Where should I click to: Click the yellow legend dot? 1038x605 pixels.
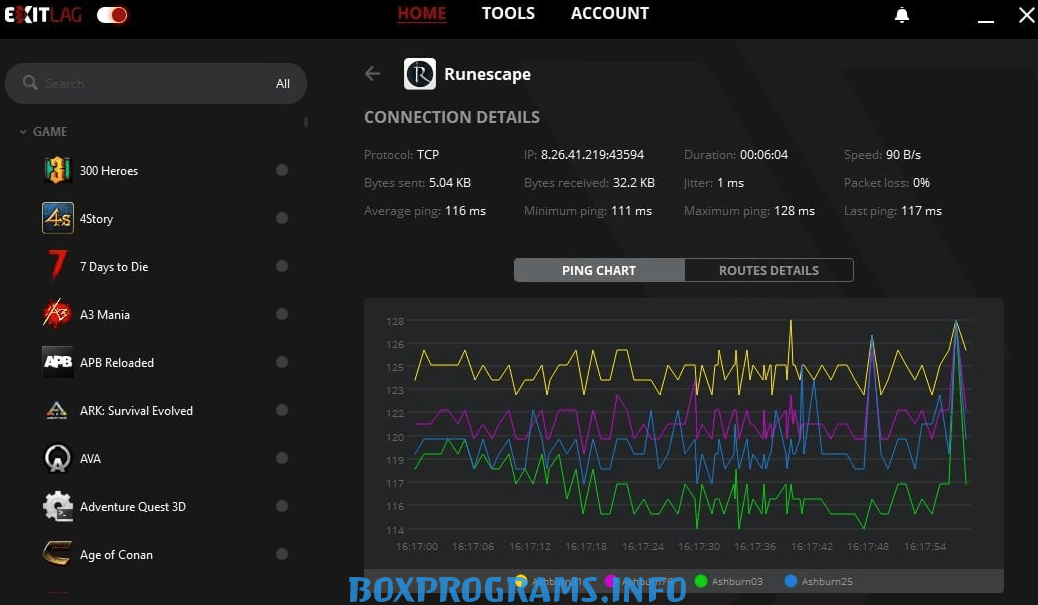[x=521, y=581]
